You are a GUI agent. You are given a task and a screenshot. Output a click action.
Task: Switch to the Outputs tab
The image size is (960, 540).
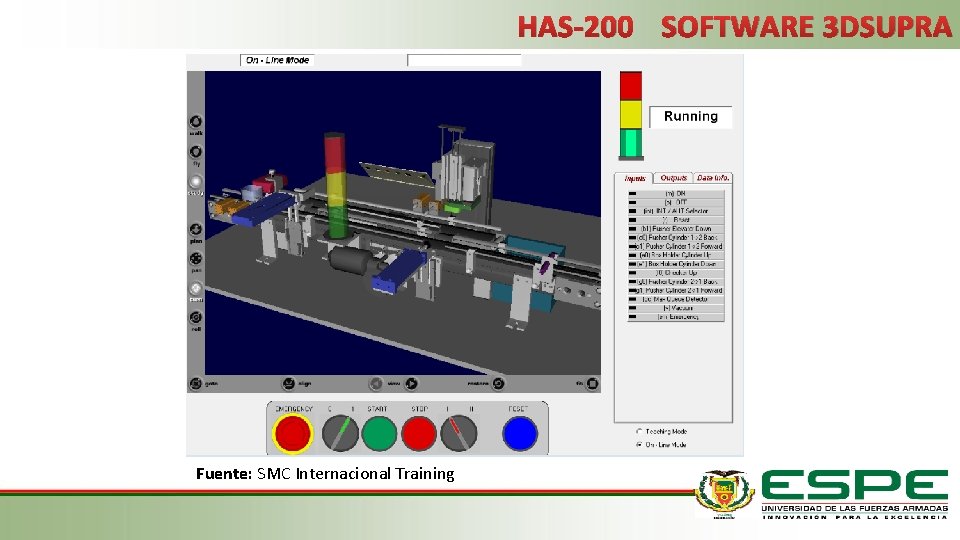point(673,178)
